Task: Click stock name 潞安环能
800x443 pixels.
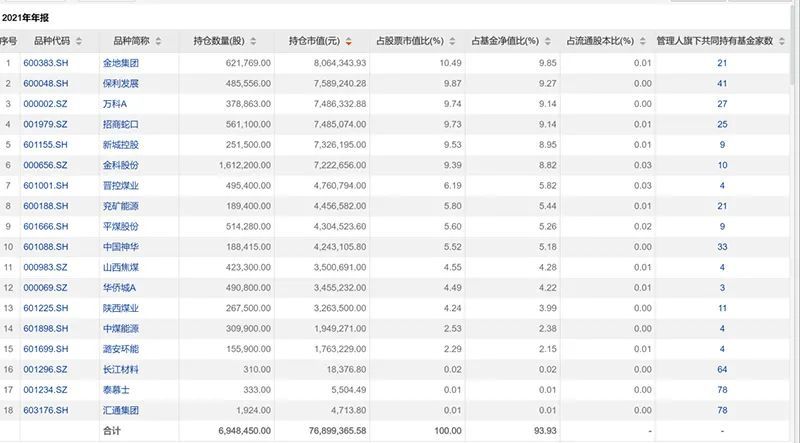Action: pyautogui.click(x=120, y=349)
